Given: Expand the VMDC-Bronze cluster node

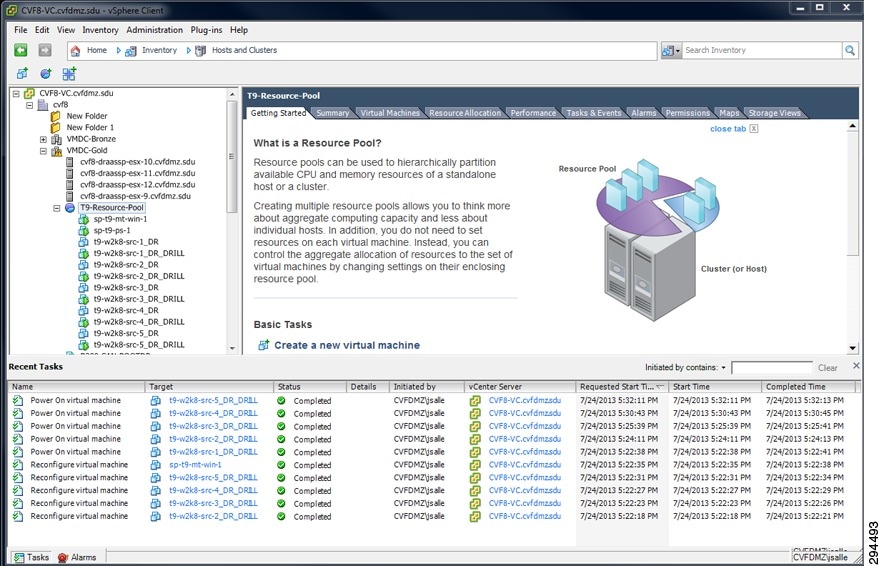Looking at the screenshot, I should click(43, 139).
